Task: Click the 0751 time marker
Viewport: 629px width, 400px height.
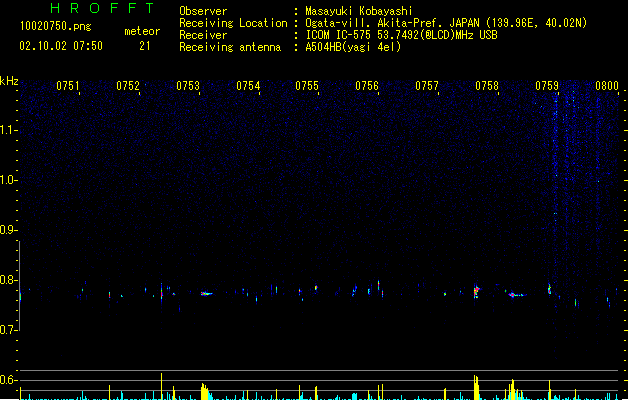Action: 67,86
